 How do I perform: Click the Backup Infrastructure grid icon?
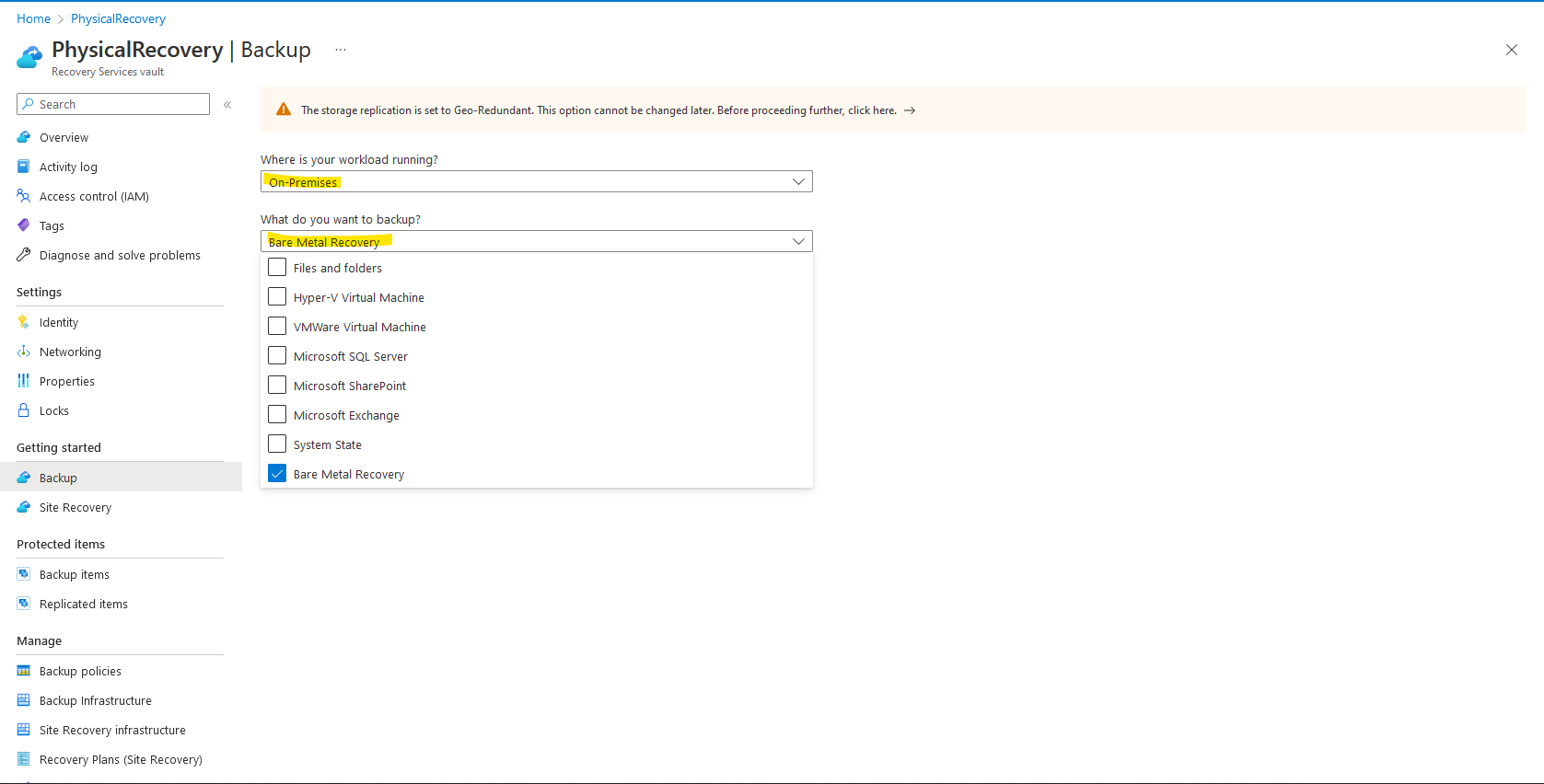tap(24, 700)
